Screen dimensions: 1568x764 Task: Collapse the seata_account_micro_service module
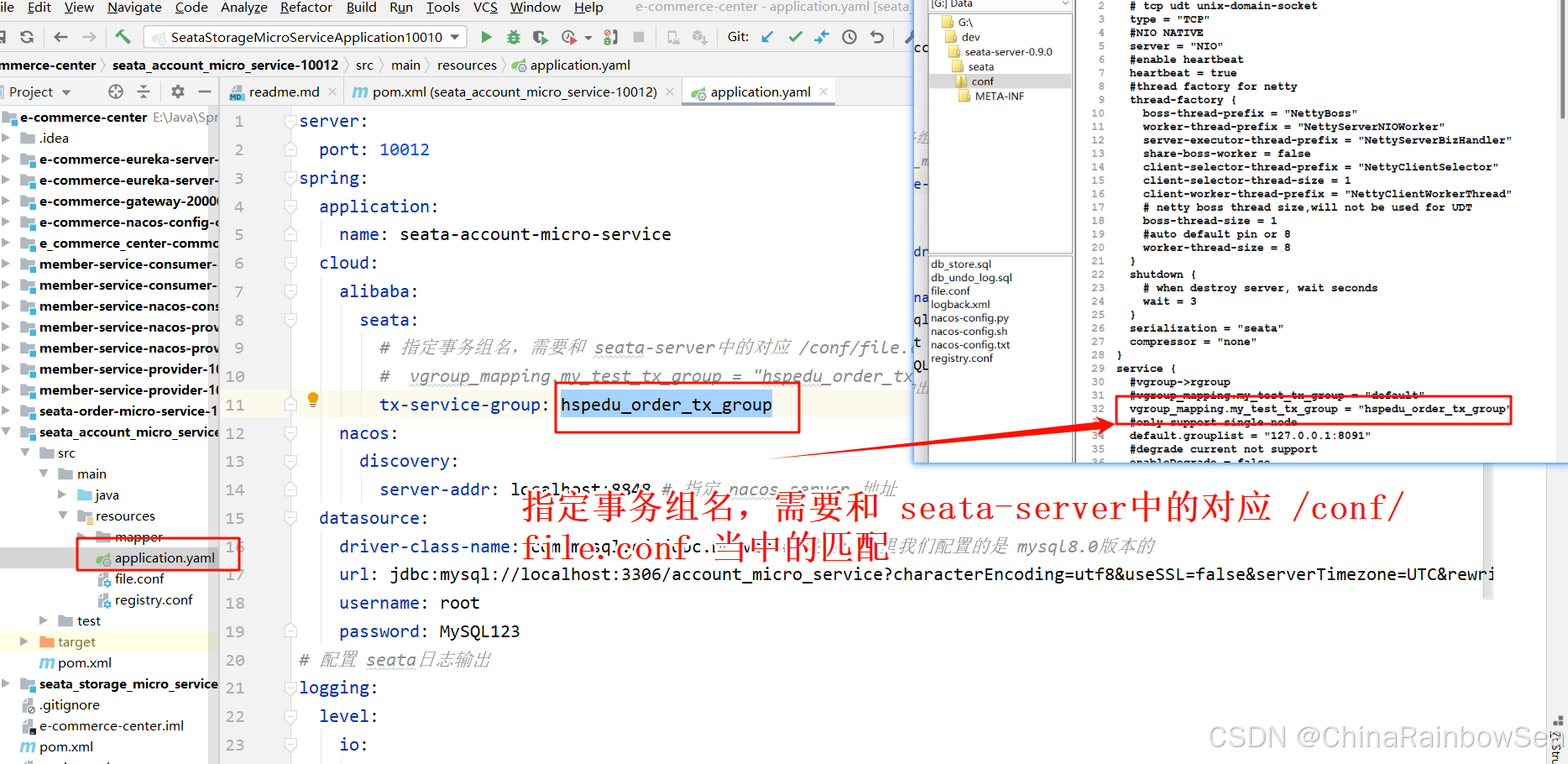point(7,432)
